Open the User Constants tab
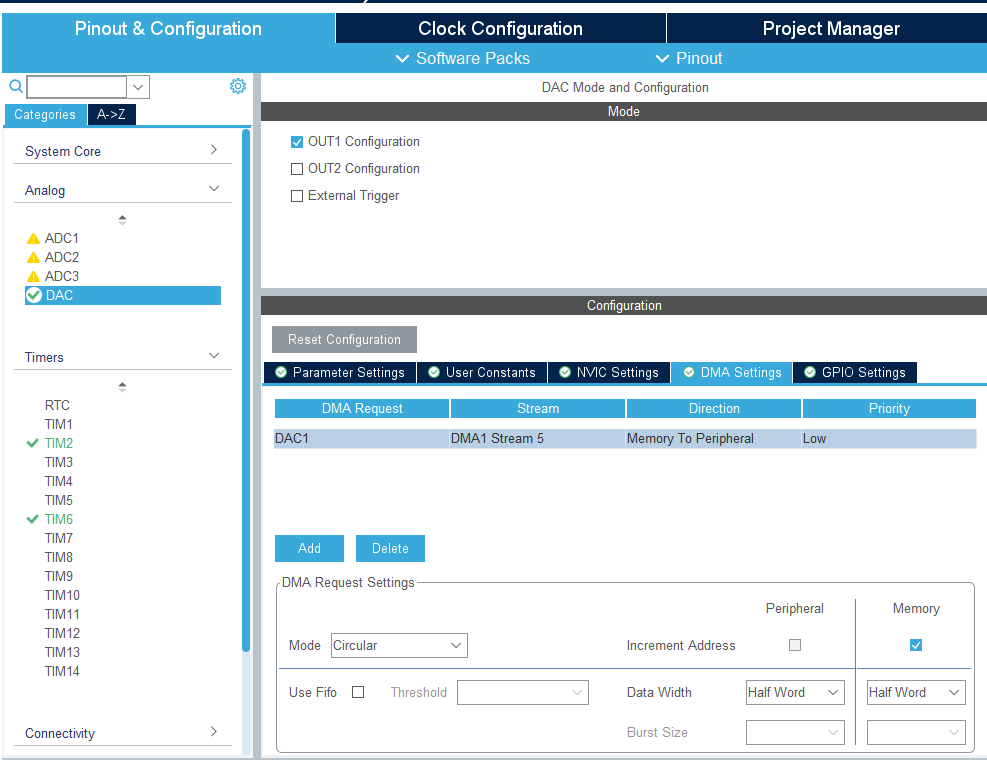The height and width of the screenshot is (762, 987). pyautogui.click(x=482, y=373)
